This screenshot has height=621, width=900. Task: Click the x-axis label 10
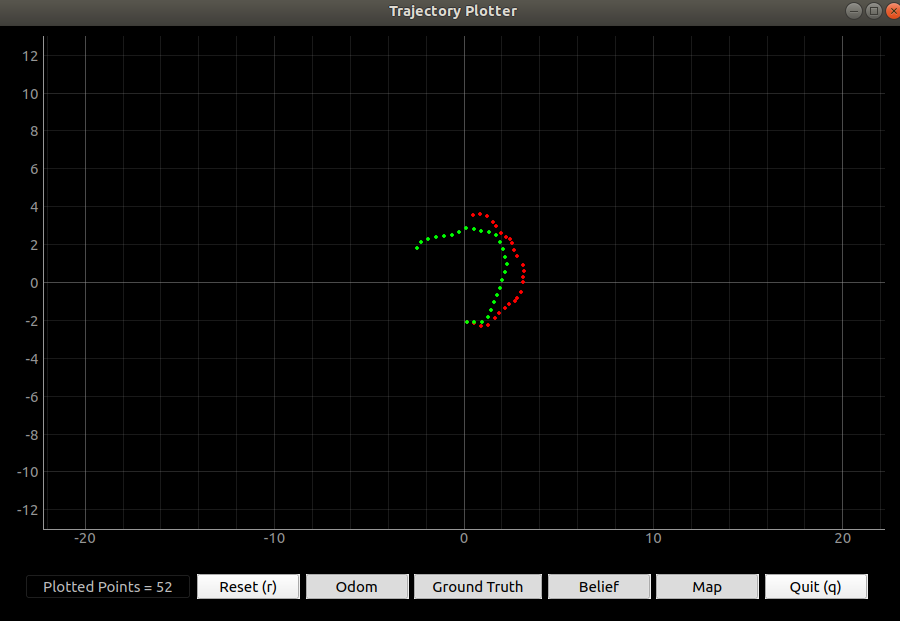653,538
